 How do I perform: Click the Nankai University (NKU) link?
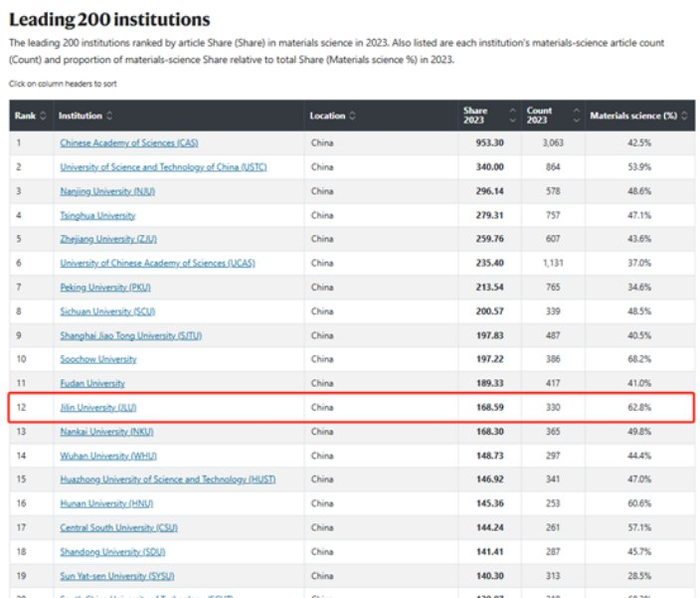click(x=106, y=431)
